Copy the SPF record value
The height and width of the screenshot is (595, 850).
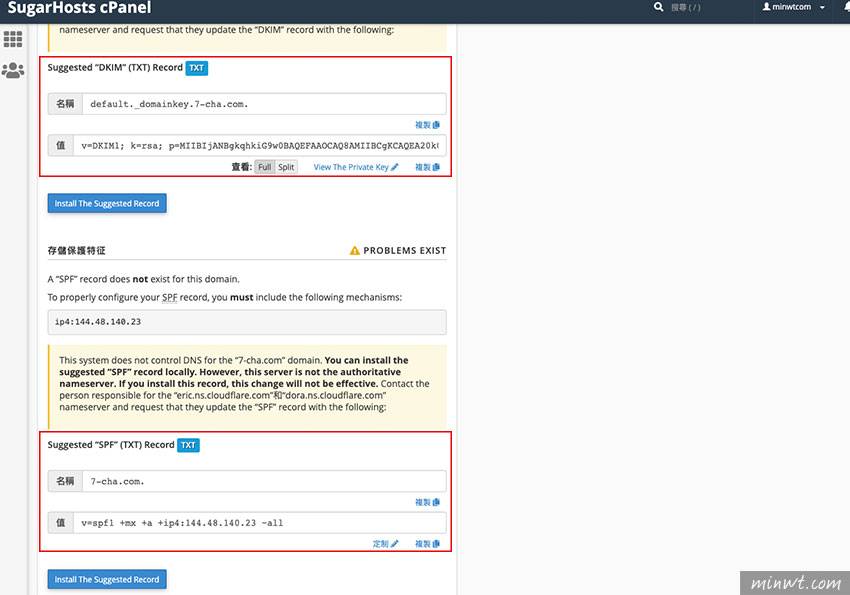pyautogui.click(x=427, y=544)
